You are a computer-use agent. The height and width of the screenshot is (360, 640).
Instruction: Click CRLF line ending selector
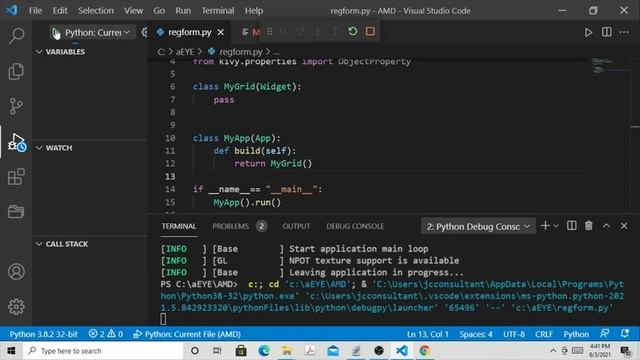click(x=544, y=334)
